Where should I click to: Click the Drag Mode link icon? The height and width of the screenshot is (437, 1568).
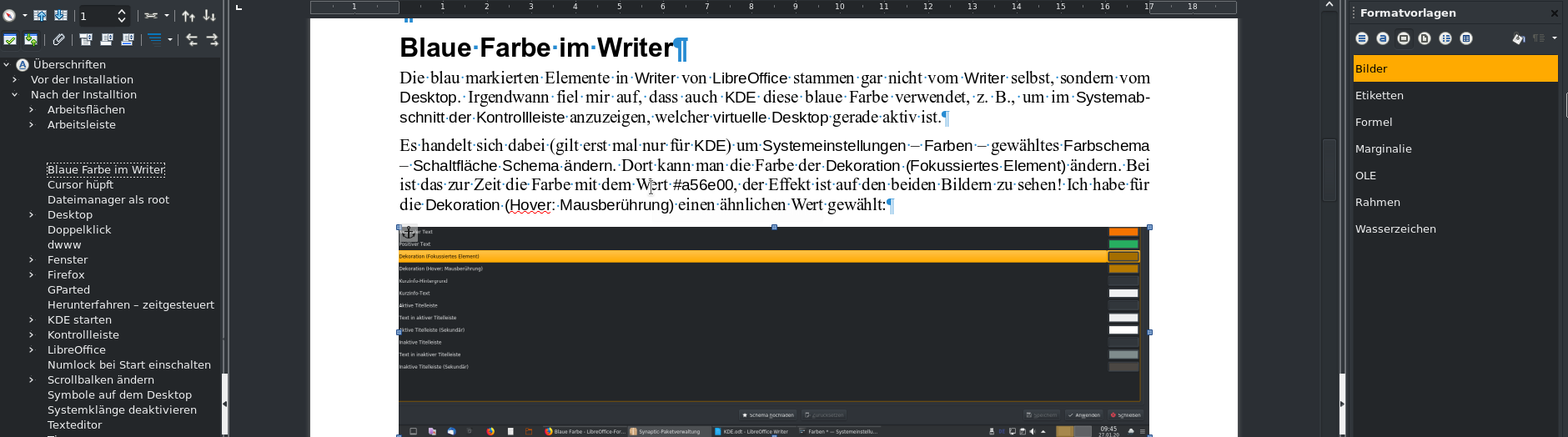[x=151, y=16]
